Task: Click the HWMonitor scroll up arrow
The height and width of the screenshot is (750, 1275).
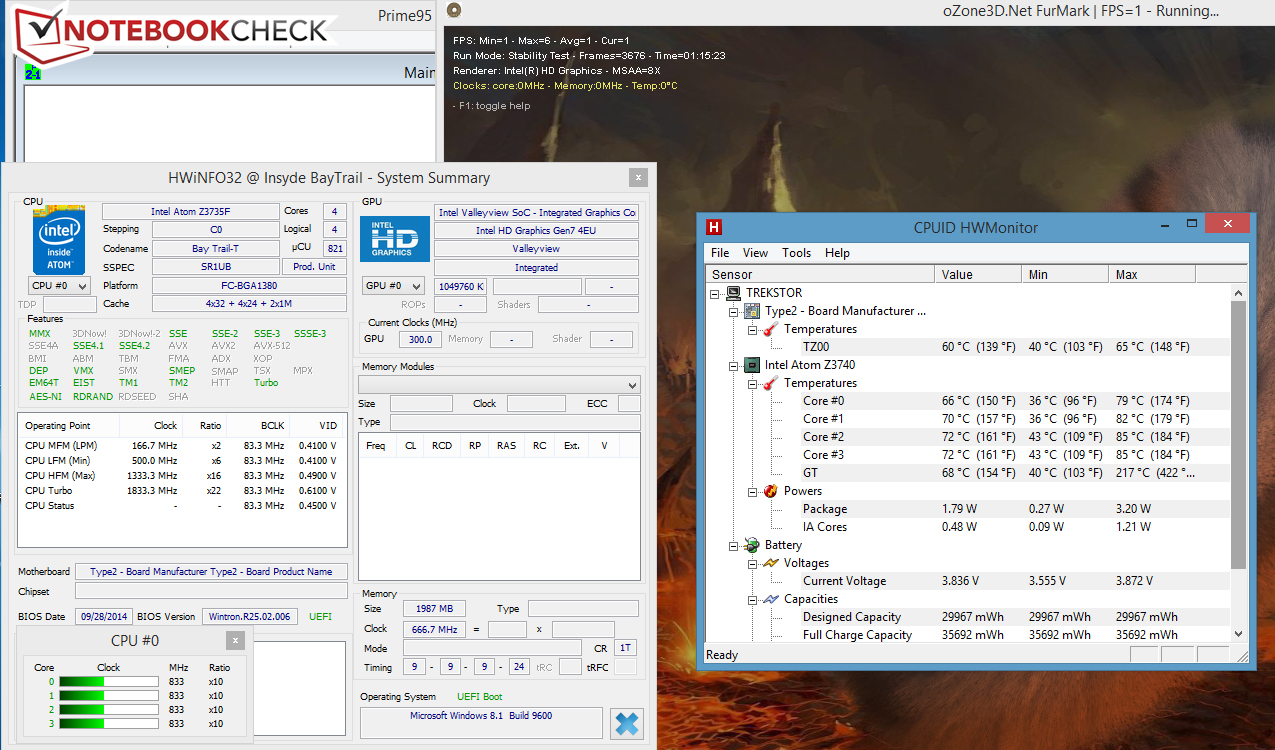Action: [x=1239, y=293]
